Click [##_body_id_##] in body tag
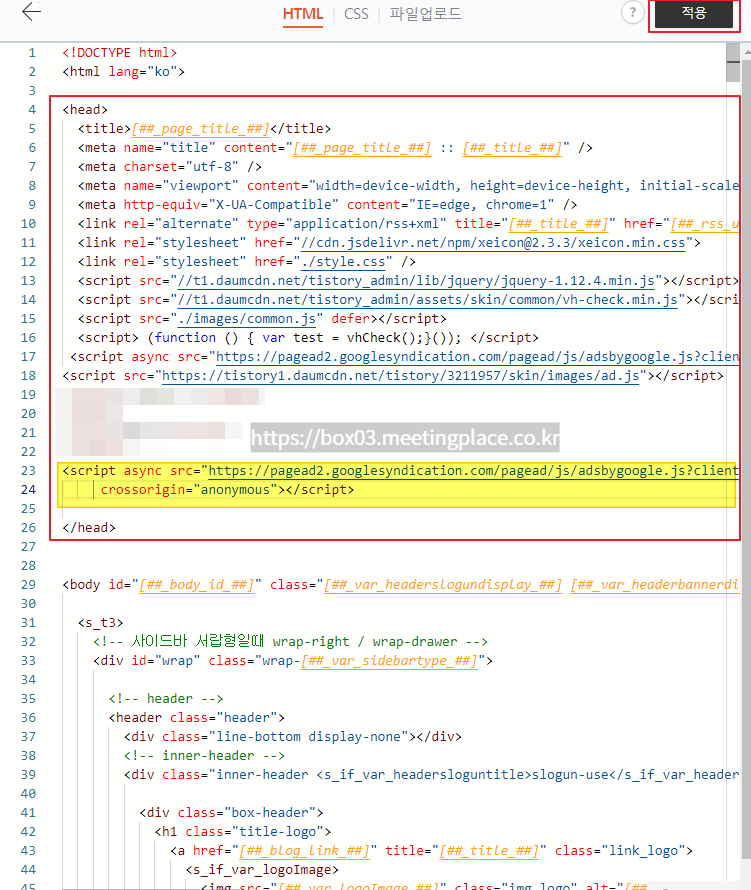This screenshot has height=890, width=751. (196, 585)
